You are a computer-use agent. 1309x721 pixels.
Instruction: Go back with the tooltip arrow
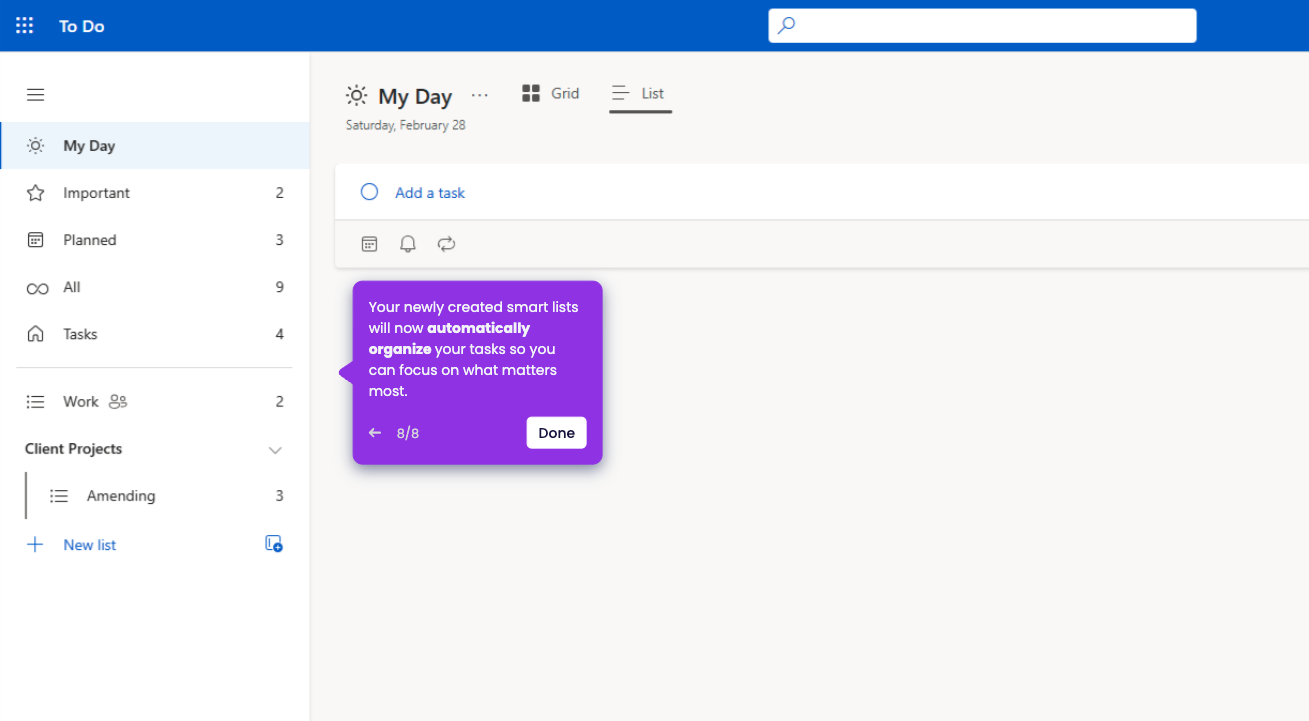click(x=375, y=433)
